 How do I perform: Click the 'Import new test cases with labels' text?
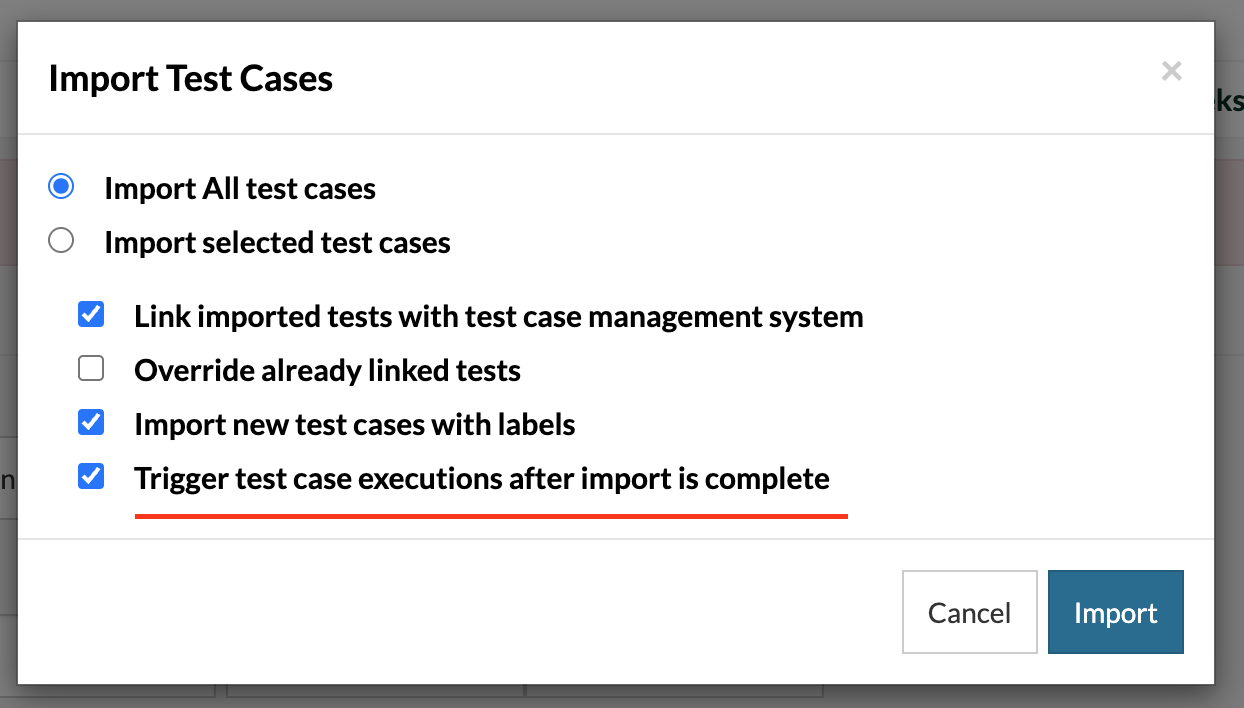(x=354, y=425)
